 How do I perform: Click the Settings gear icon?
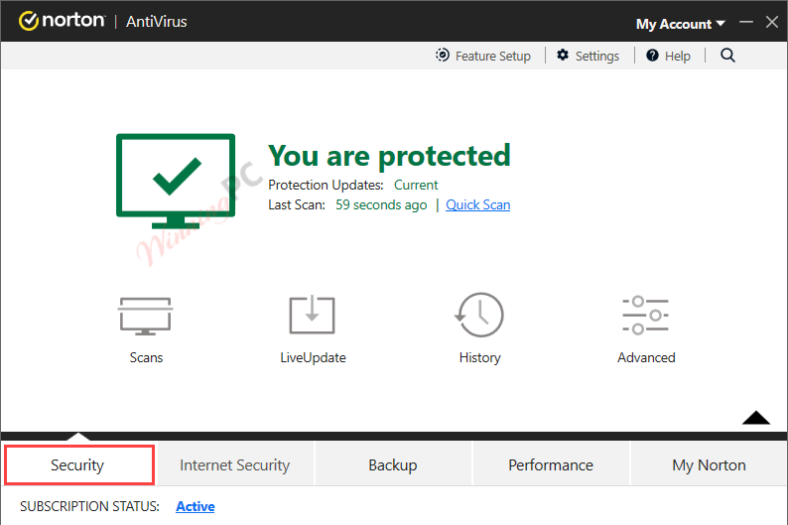pos(562,55)
